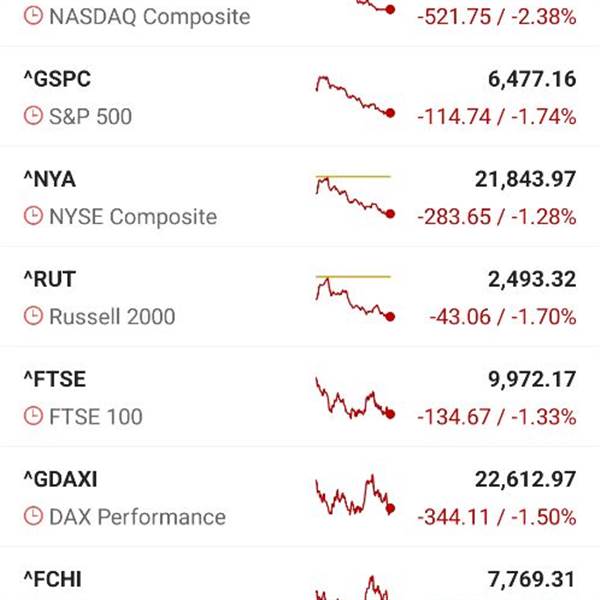Open the ^GSPC ticker symbol

(57, 79)
